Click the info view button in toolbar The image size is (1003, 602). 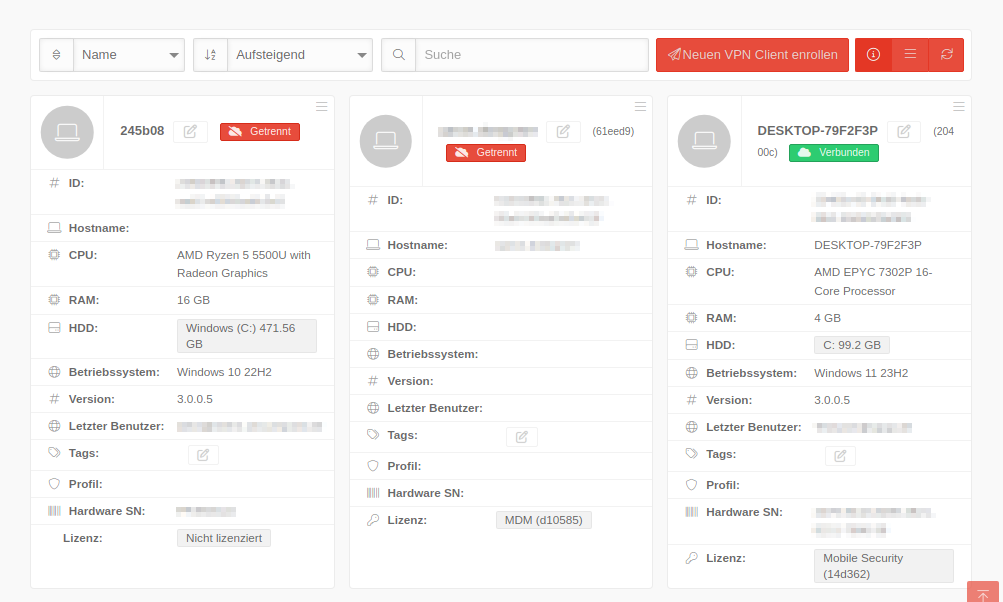click(873, 55)
